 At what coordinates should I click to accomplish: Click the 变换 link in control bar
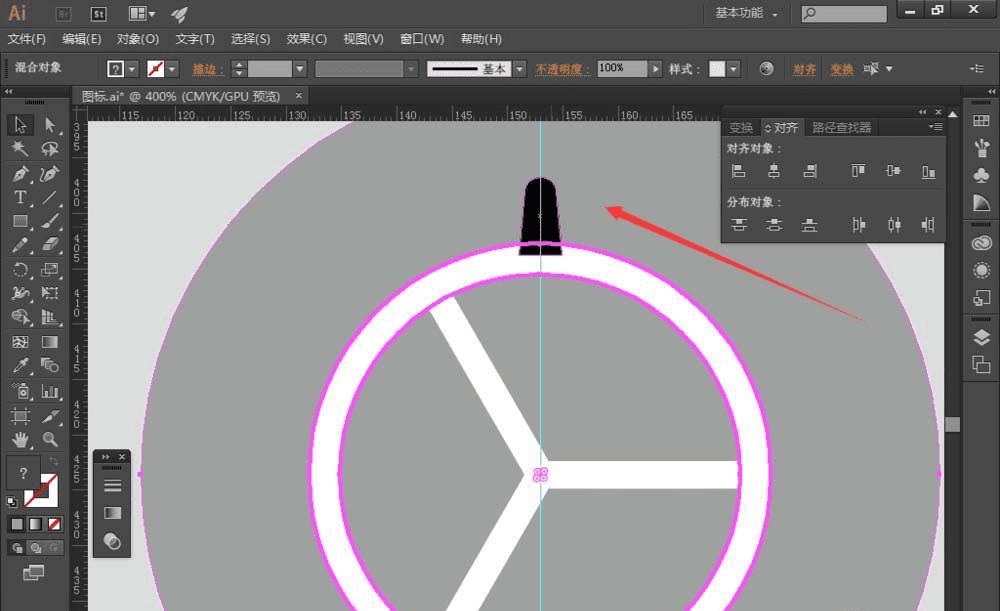[x=842, y=69]
